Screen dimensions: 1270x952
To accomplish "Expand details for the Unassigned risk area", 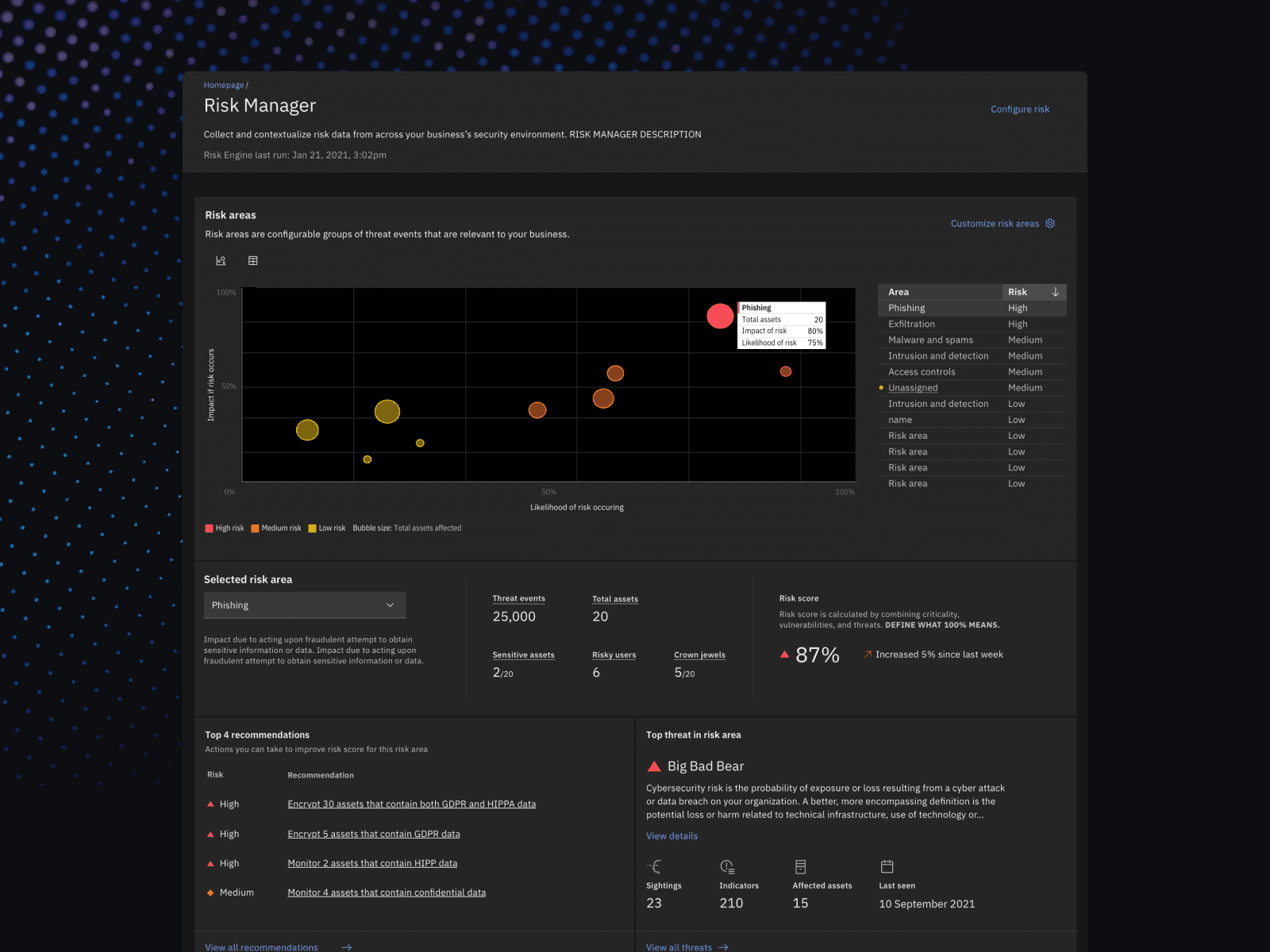I will coord(913,387).
